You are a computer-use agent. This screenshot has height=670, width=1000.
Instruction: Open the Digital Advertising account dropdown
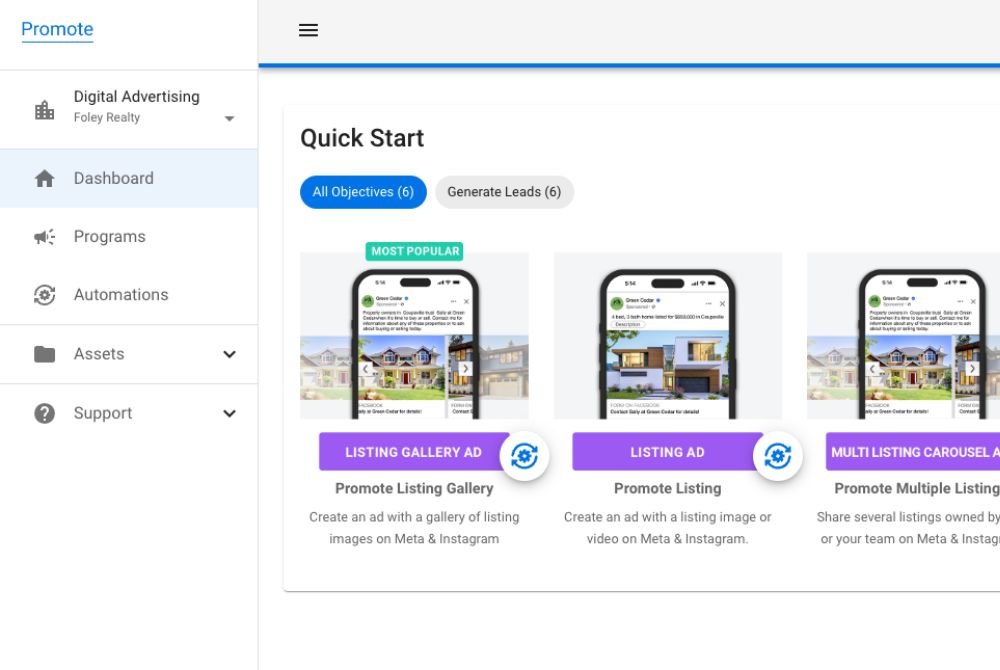point(229,118)
